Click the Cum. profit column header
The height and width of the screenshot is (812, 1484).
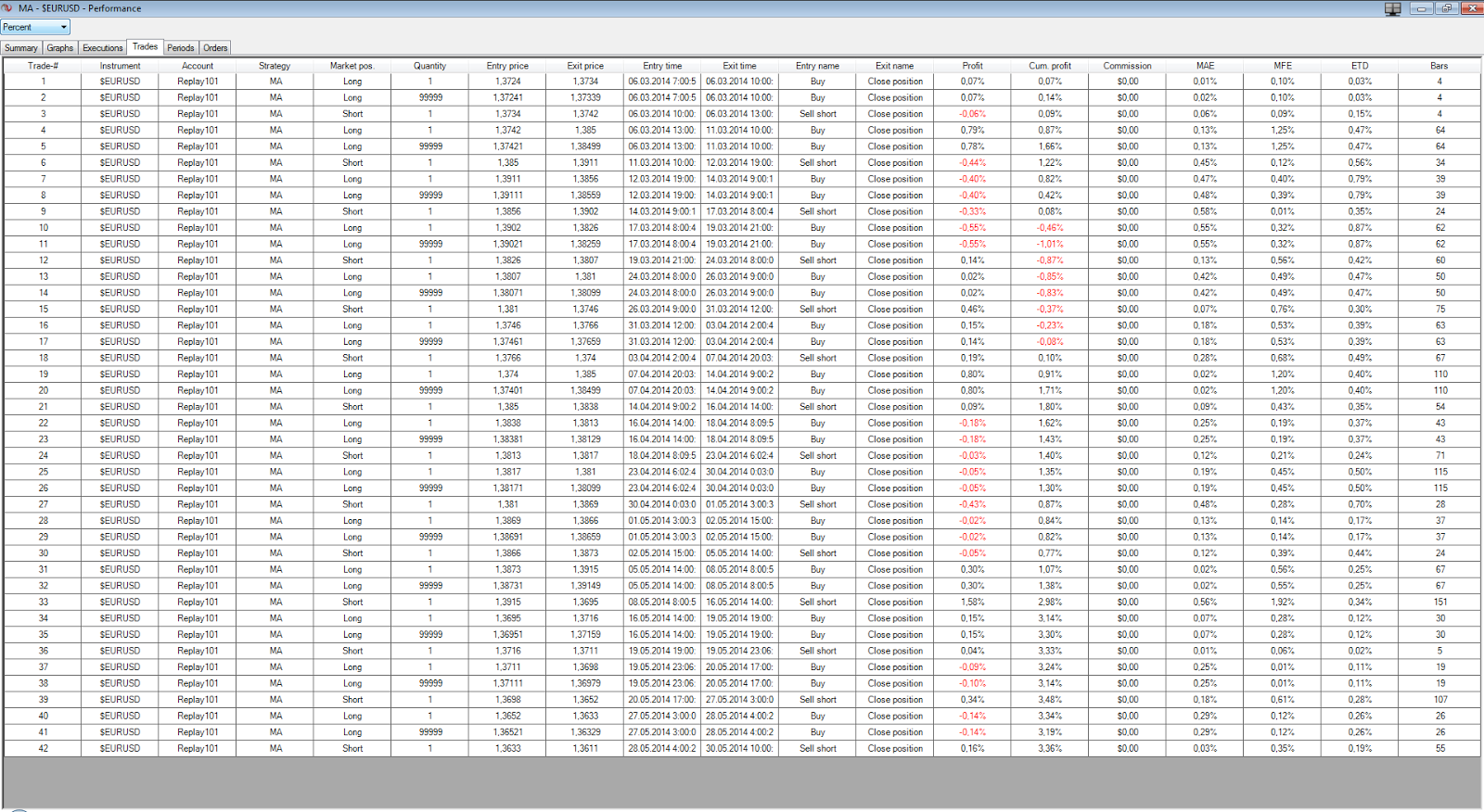click(x=1050, y=66)
